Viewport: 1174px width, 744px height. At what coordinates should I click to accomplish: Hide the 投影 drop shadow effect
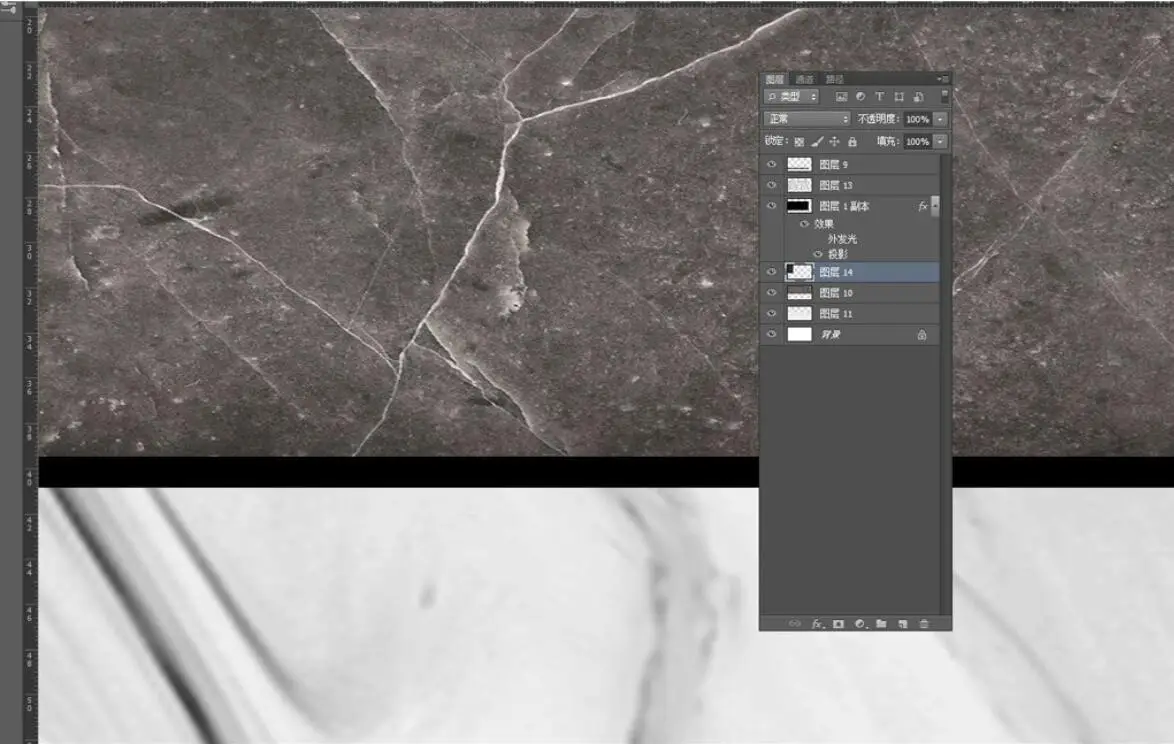pyautogui.click(x=817, y=254)
